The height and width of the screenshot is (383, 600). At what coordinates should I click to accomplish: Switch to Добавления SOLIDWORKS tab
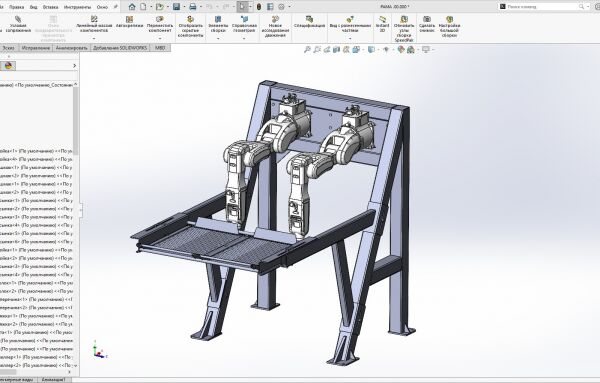point(120,48)
